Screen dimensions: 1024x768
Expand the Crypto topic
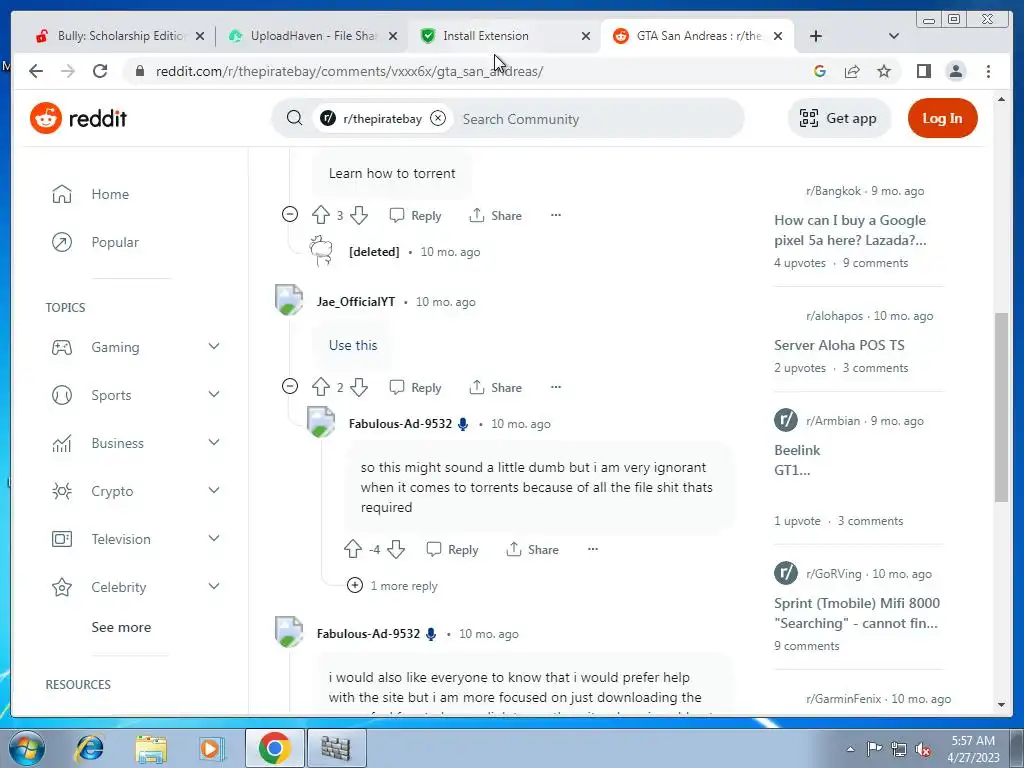click(214, 490)
